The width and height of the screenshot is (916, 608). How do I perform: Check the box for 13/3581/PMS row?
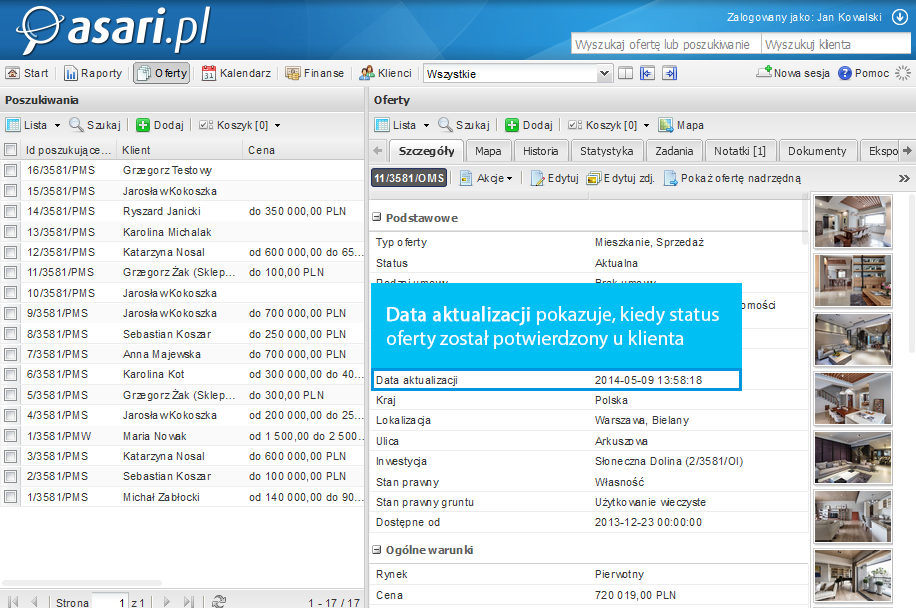tap(10, 232)
